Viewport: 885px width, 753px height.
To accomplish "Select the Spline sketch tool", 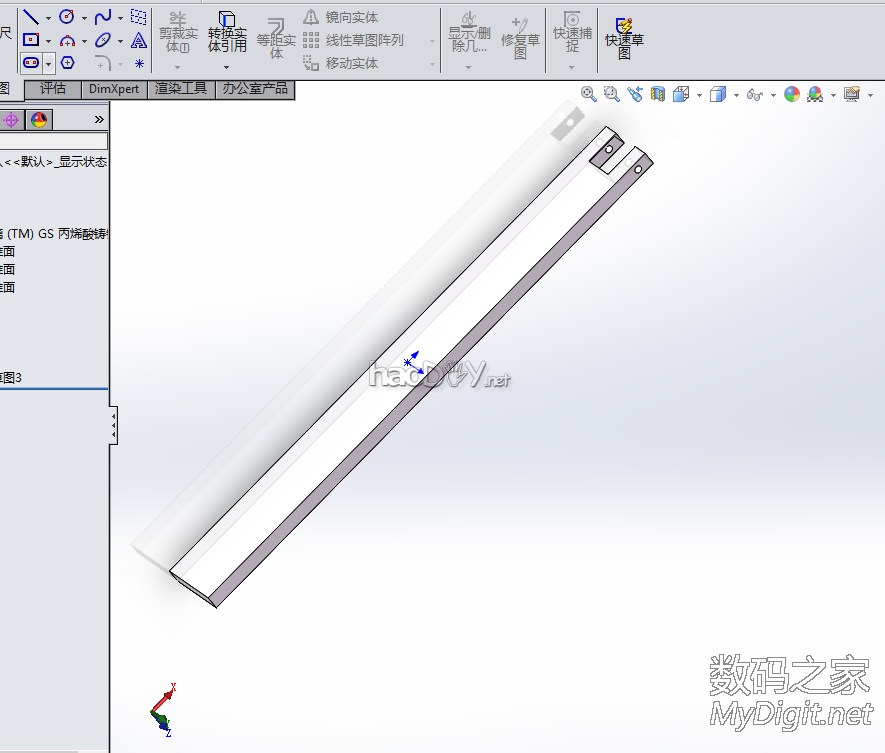I will [x=102, y=17].
